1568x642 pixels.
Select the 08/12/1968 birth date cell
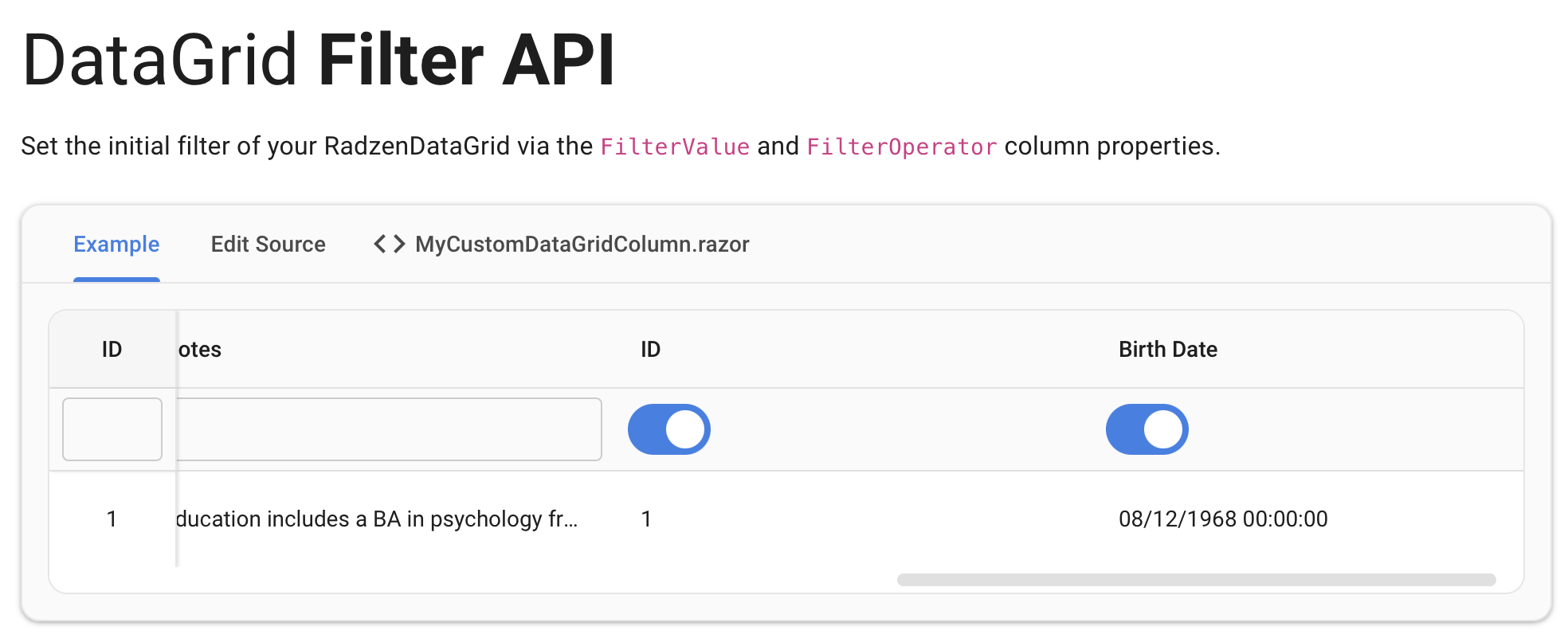point(1222,519)
